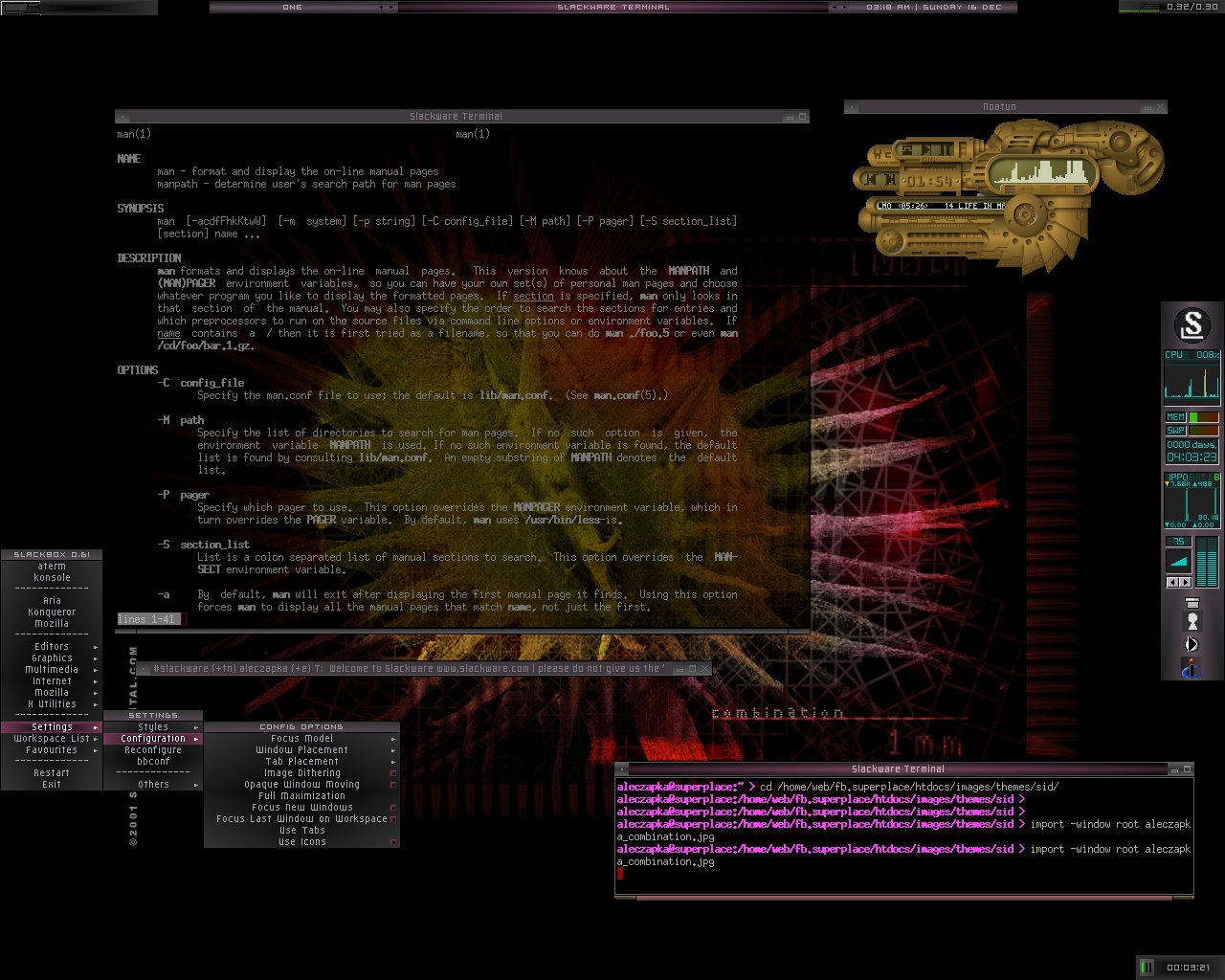Viewport: 1225px width, 980px height.
Task: Launch aterm from the Slackbox menu
Action: click(52, 567)
